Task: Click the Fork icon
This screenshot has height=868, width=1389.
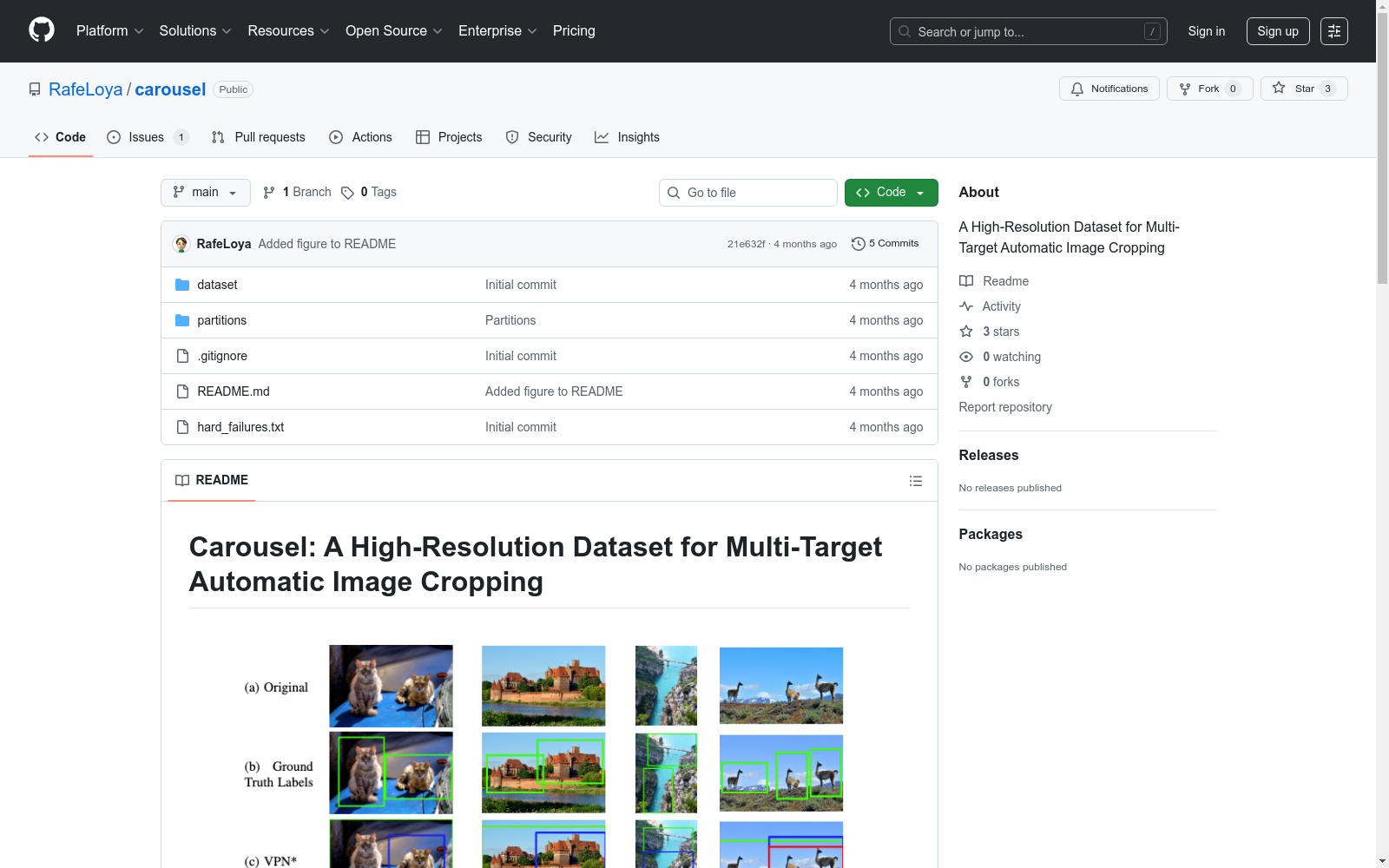Action: (1185, 89)
